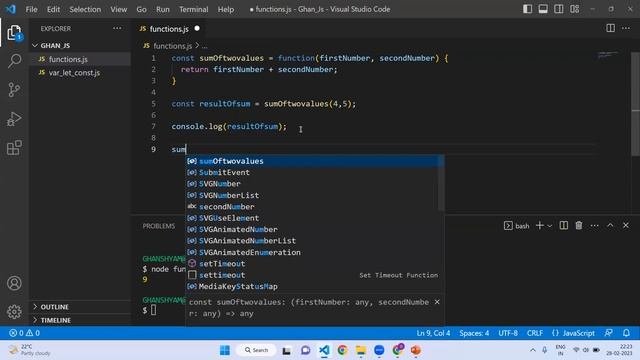Open the Accounts menu icon
The height and width of the screenshot is (360, 640).
pyautogui.click(x=14, y=283)
